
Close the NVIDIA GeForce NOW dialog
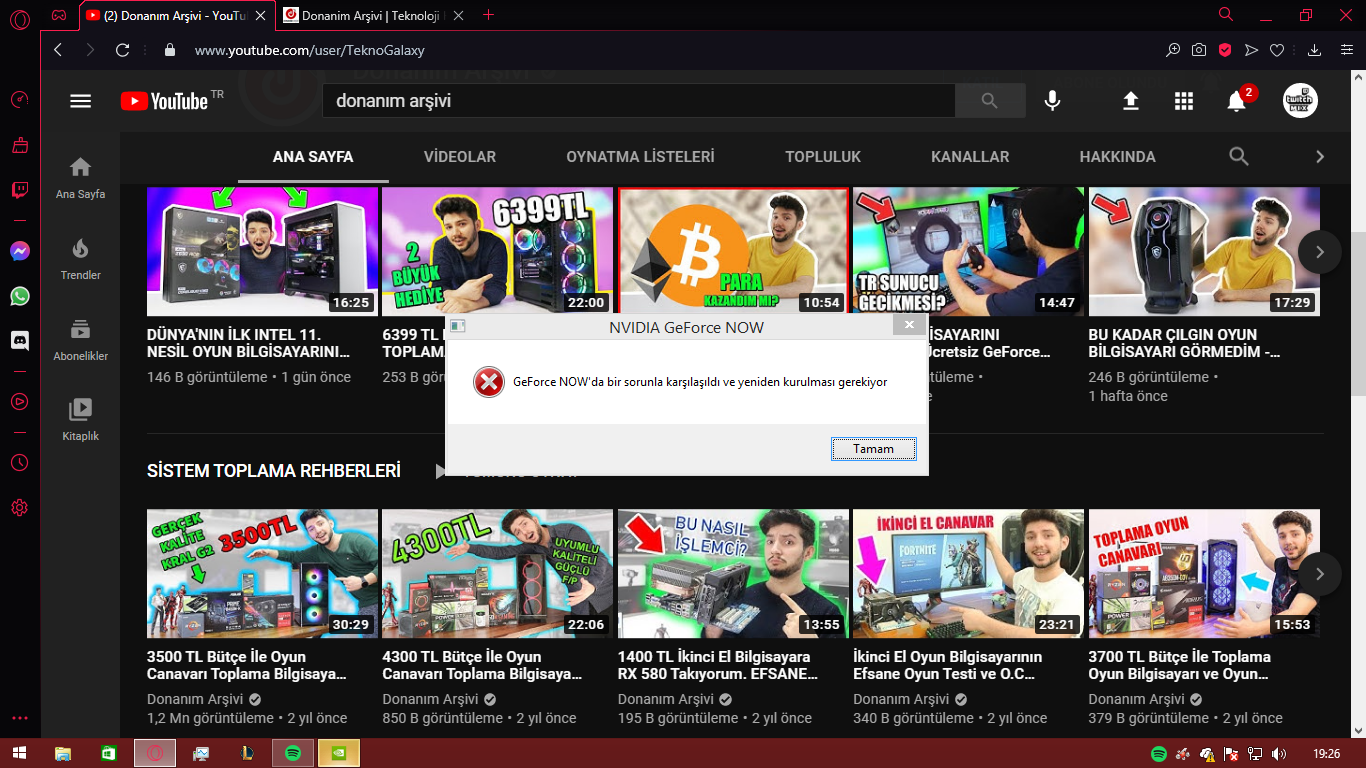click(x=909, y=325)
